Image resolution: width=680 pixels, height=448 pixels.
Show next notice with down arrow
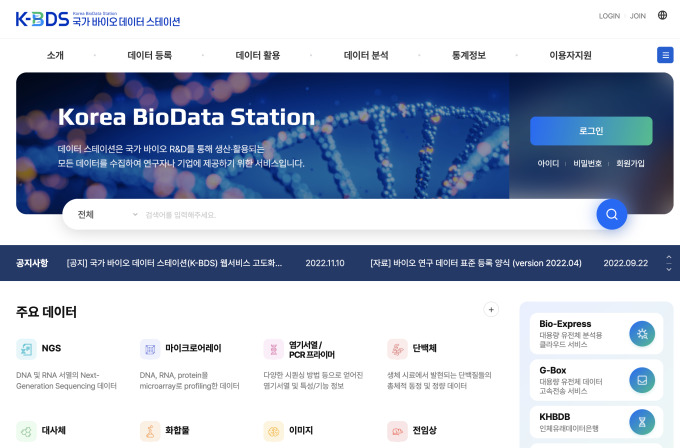click(669, 269)
